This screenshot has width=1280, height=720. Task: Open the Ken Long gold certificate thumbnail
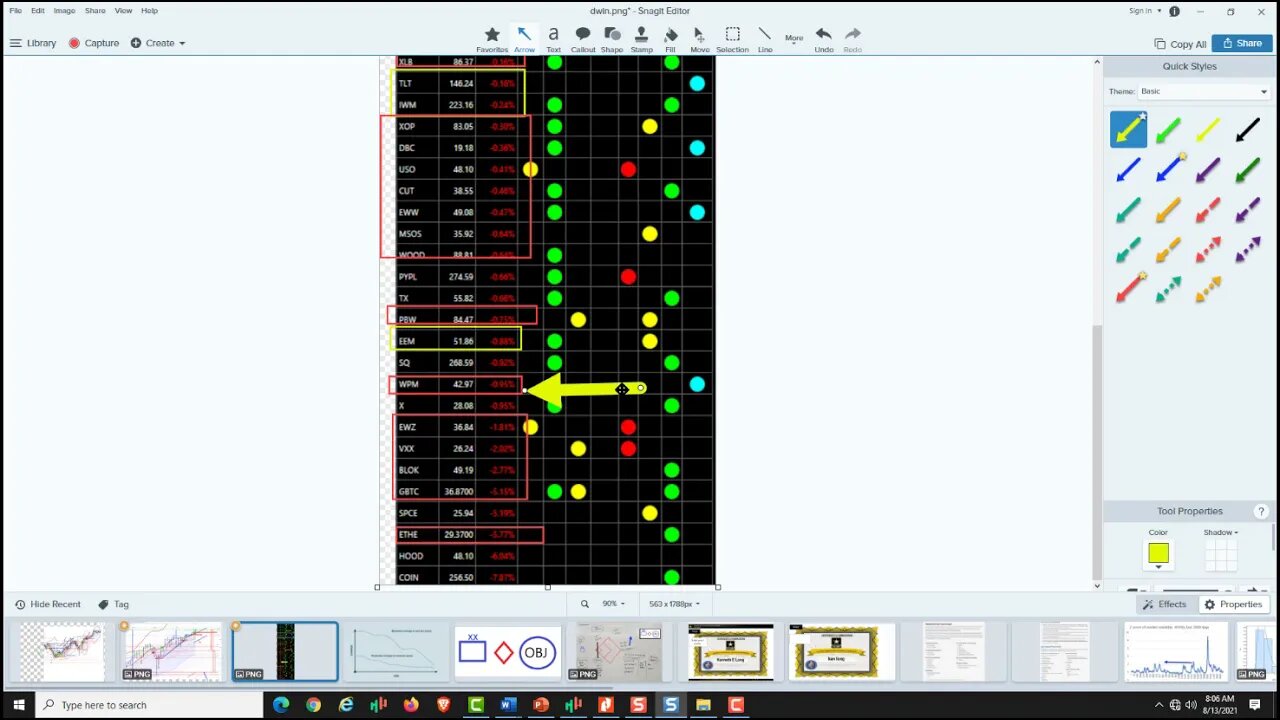(x=842, y=652)
